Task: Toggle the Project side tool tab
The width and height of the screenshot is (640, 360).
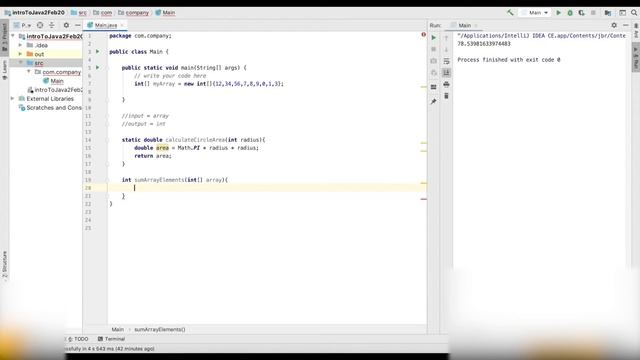Action: (x=4, y=37)
